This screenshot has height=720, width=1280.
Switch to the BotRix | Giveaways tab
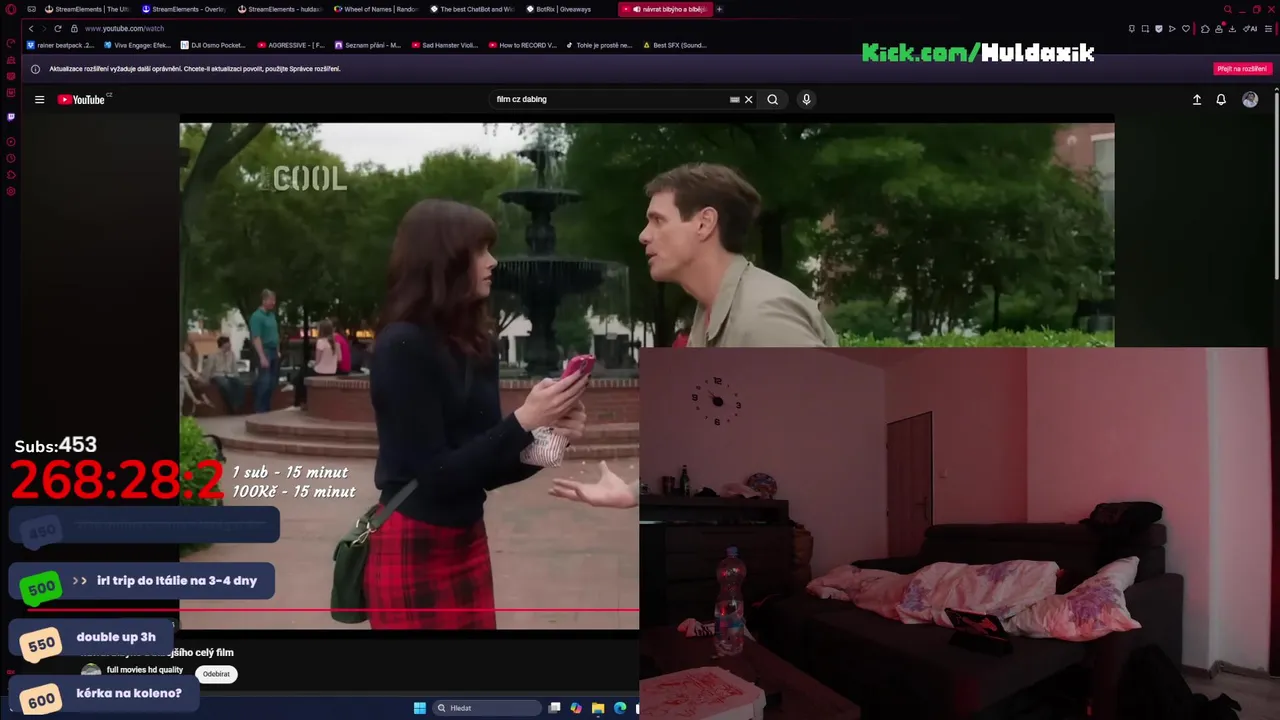567,9
